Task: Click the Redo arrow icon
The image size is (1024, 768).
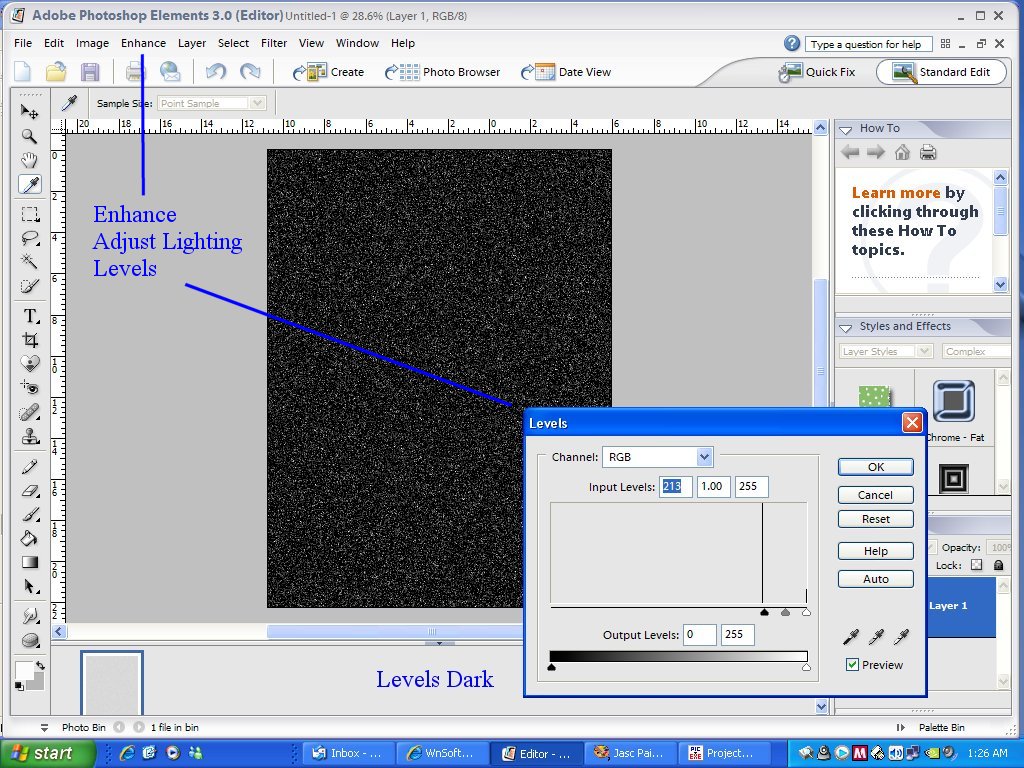Action: [250, 71]
